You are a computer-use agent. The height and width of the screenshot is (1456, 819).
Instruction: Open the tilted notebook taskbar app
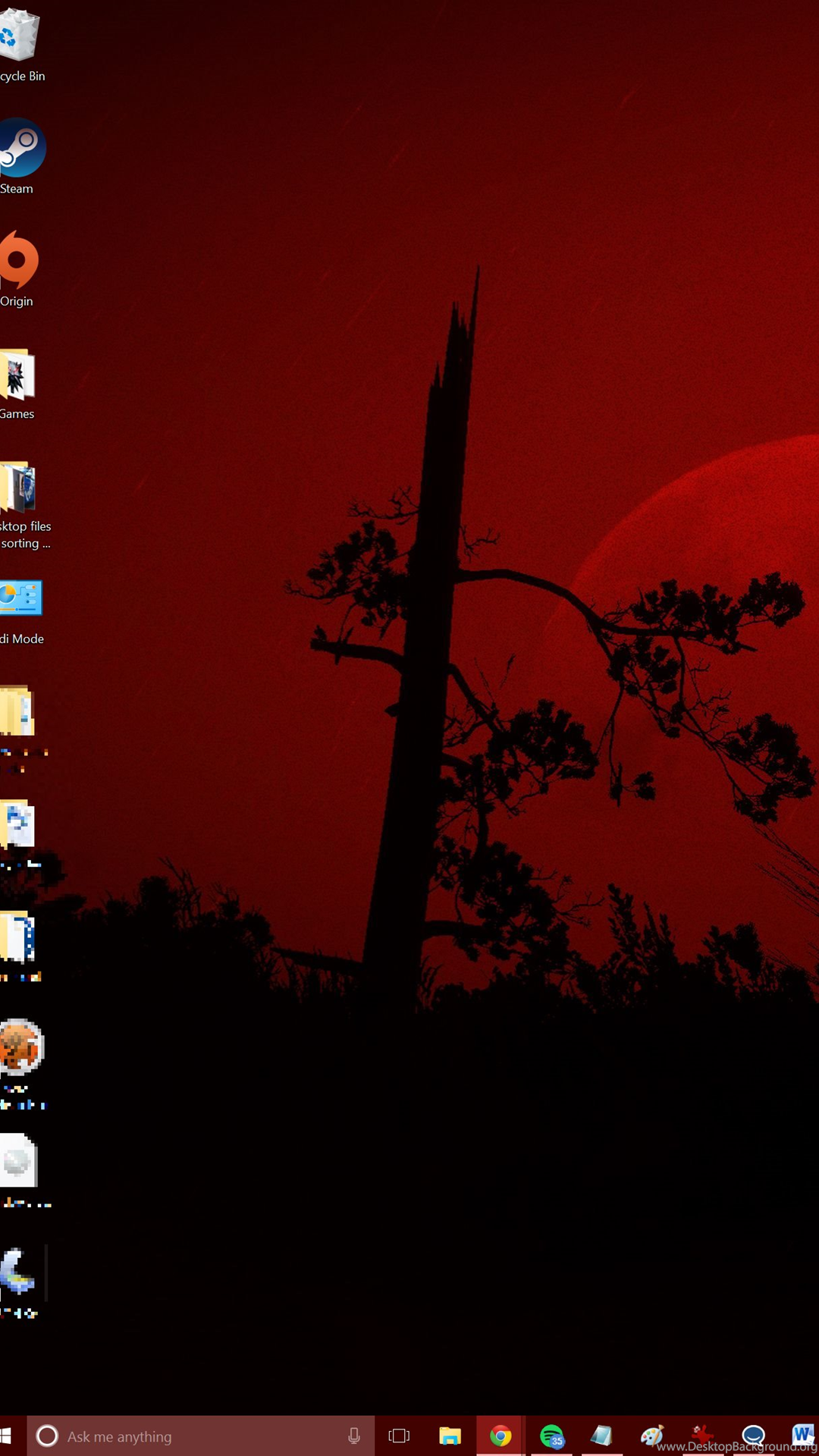601,1436
